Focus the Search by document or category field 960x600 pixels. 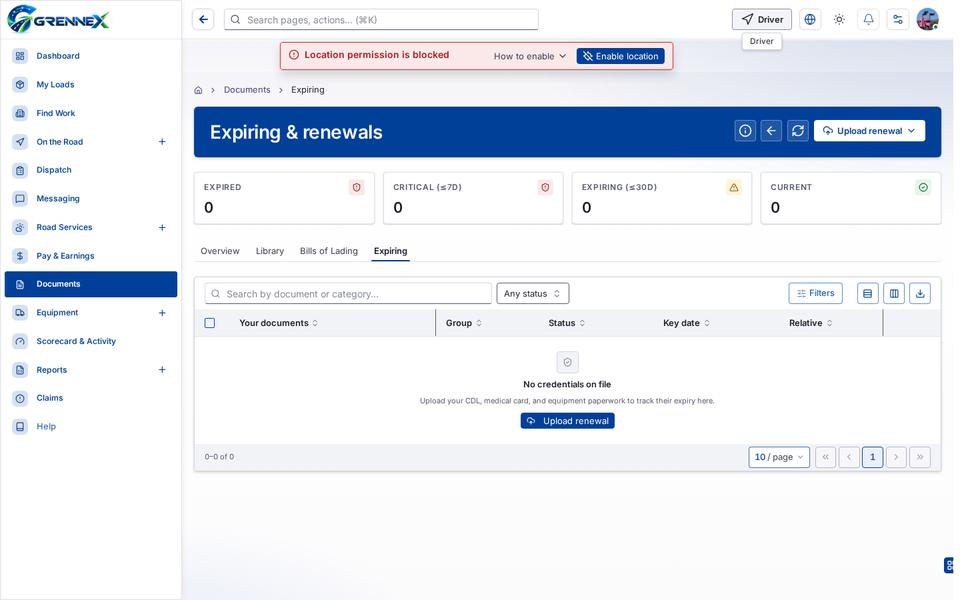point(348,294)
